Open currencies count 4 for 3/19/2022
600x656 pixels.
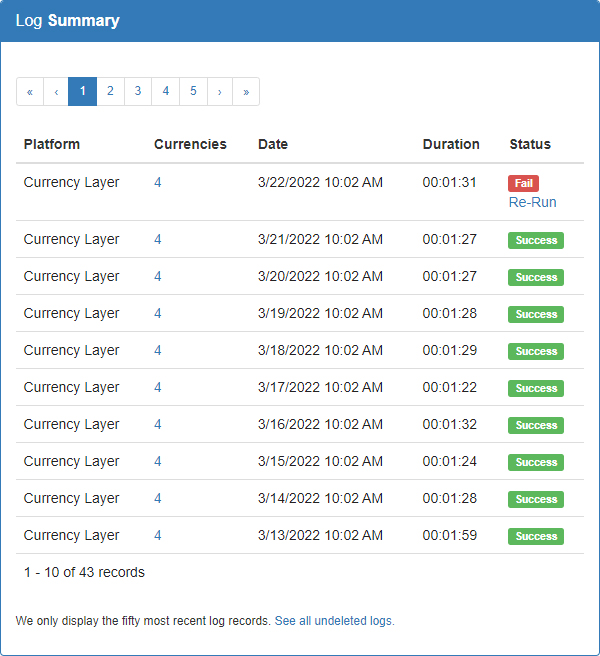(x=158, y=313)
